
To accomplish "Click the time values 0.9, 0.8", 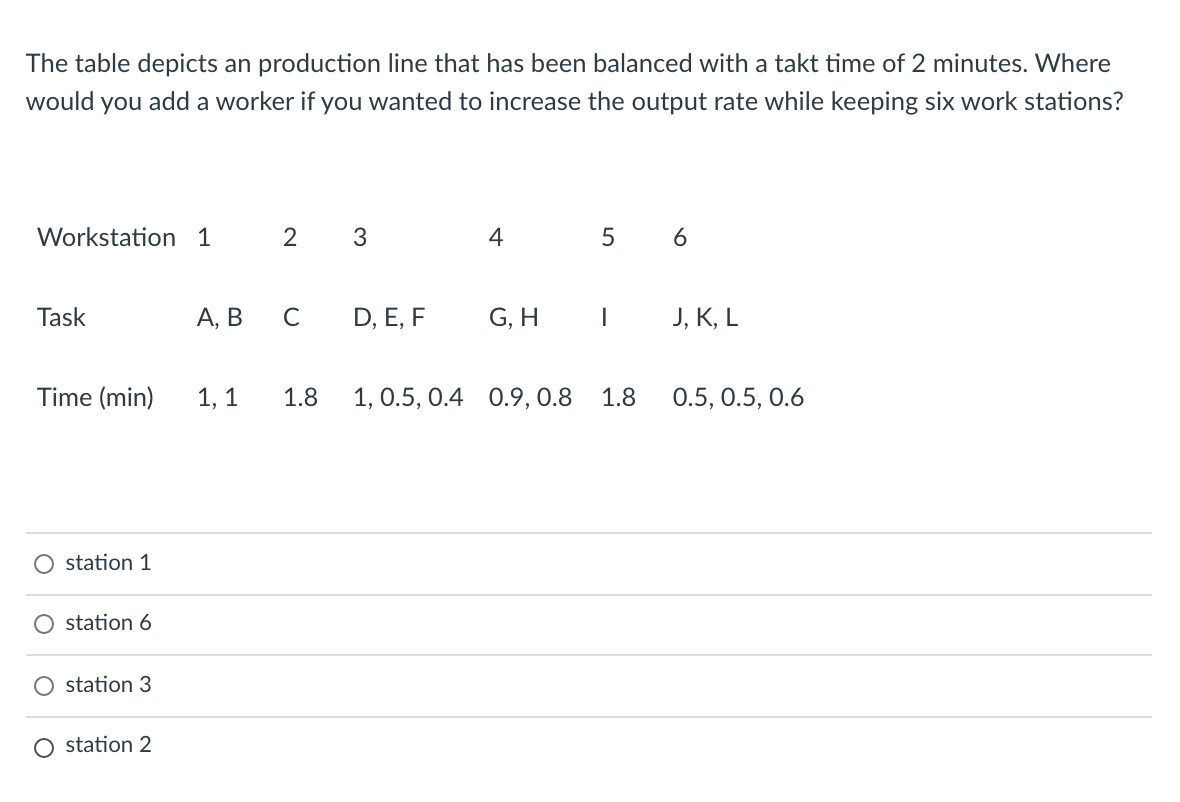I will [531, 397].
